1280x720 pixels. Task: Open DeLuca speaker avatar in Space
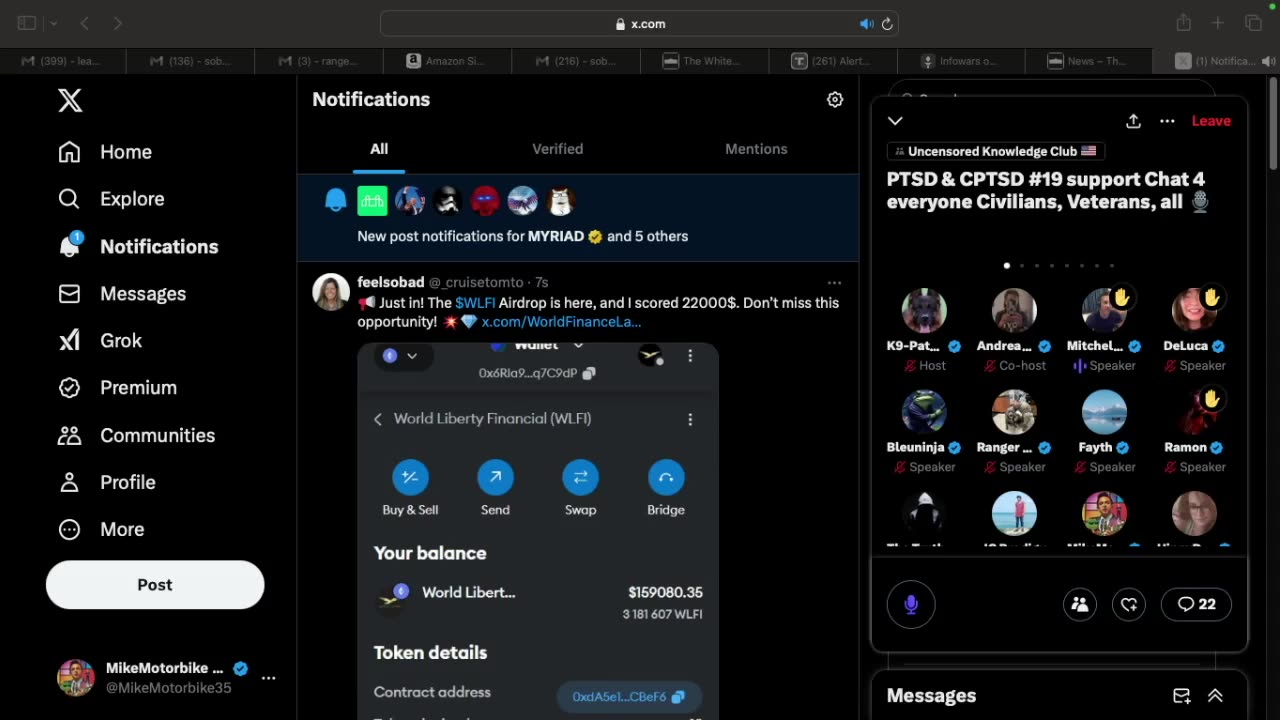[x=1194, y=311]
